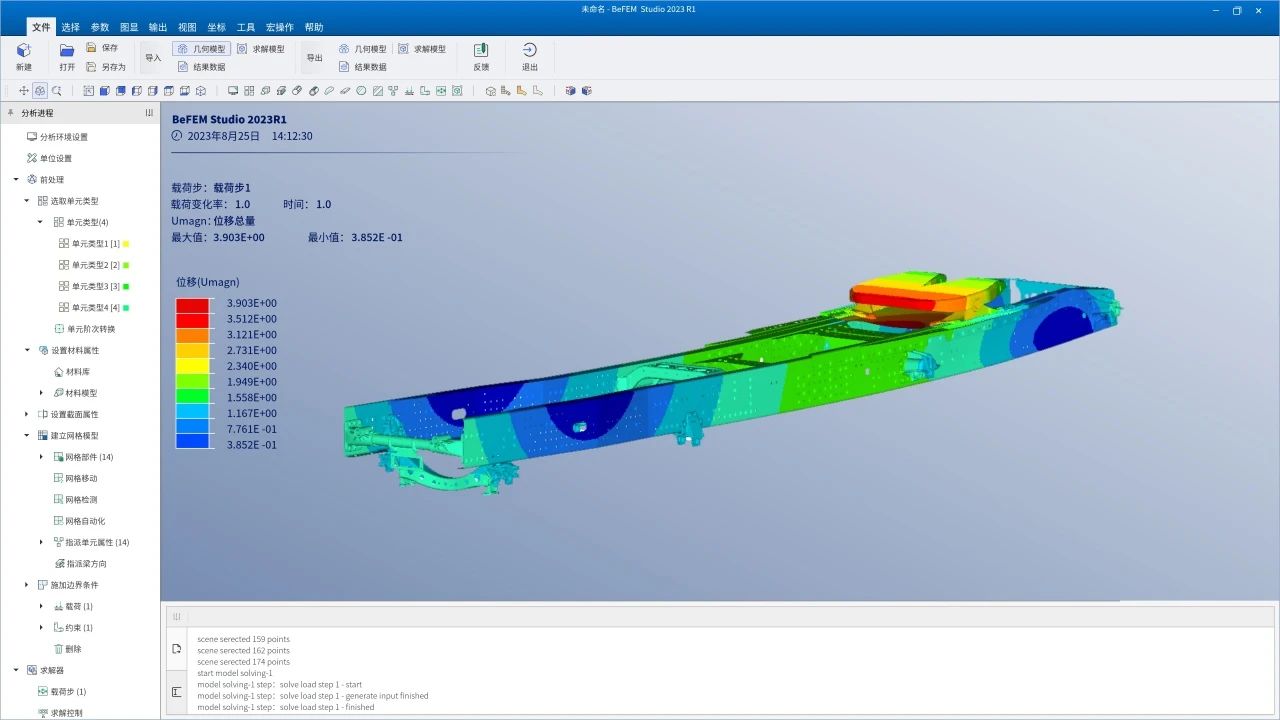Expand the 材料模型 tree node

point(41,393)
